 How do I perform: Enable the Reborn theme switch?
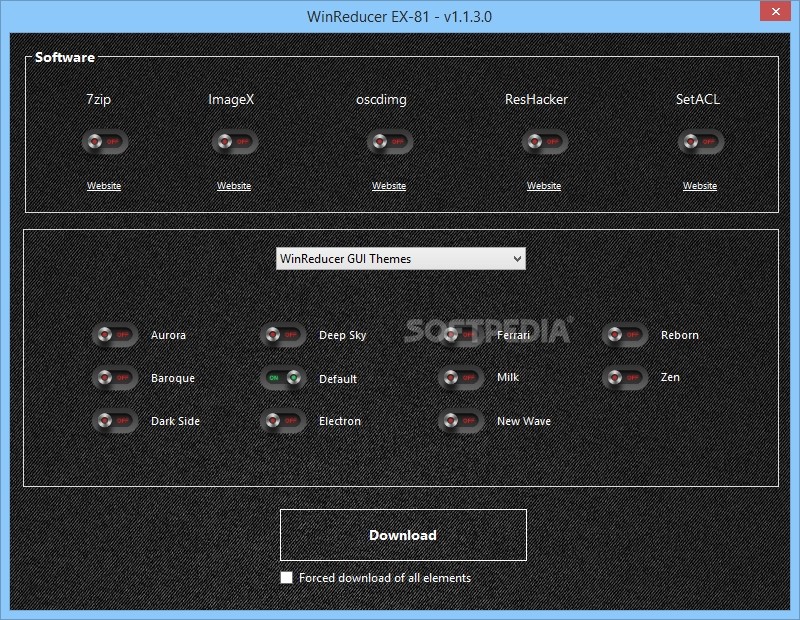coord(625,335)
